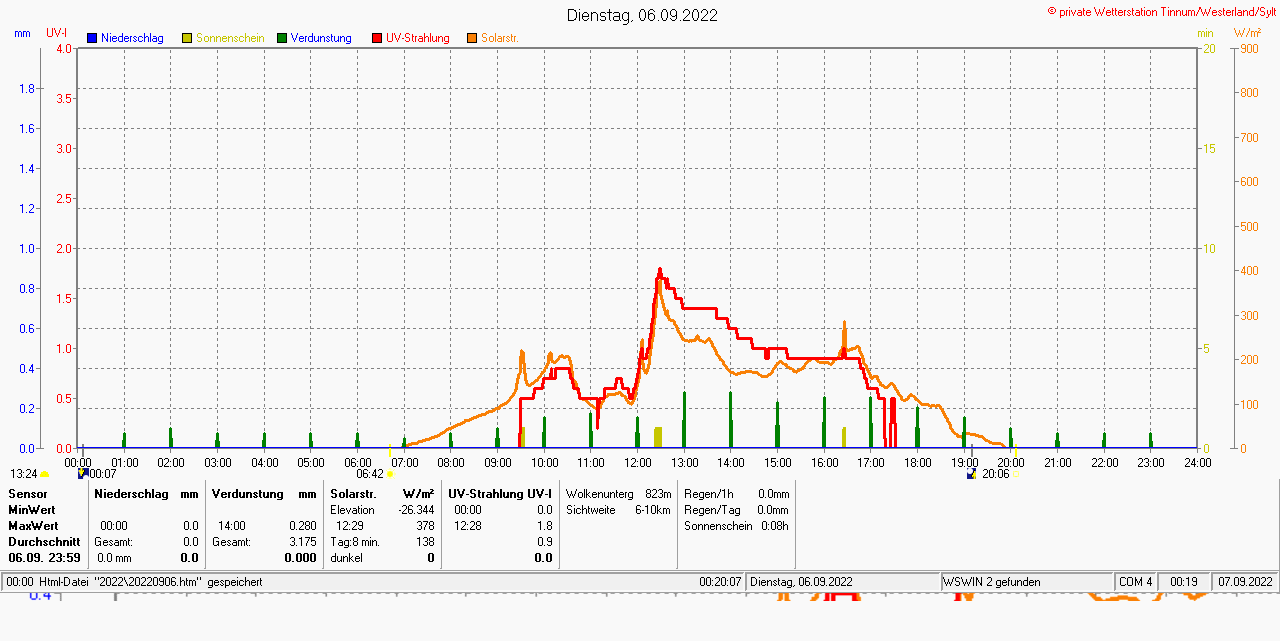Click the Verdunstung total '3.175'
1280x641 pixels.
[x=302, y=542]
